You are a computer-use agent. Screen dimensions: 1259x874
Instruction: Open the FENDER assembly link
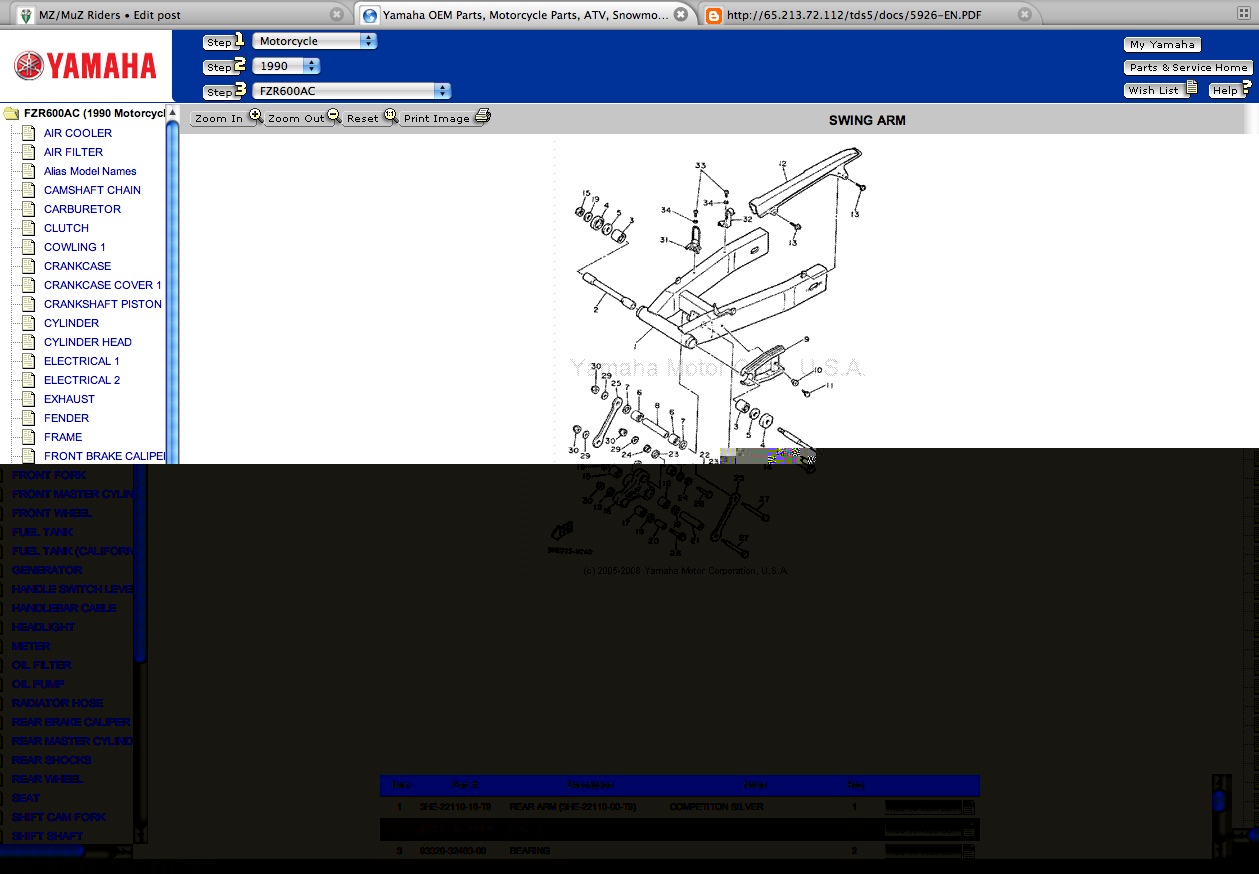(x=66, y=418)
